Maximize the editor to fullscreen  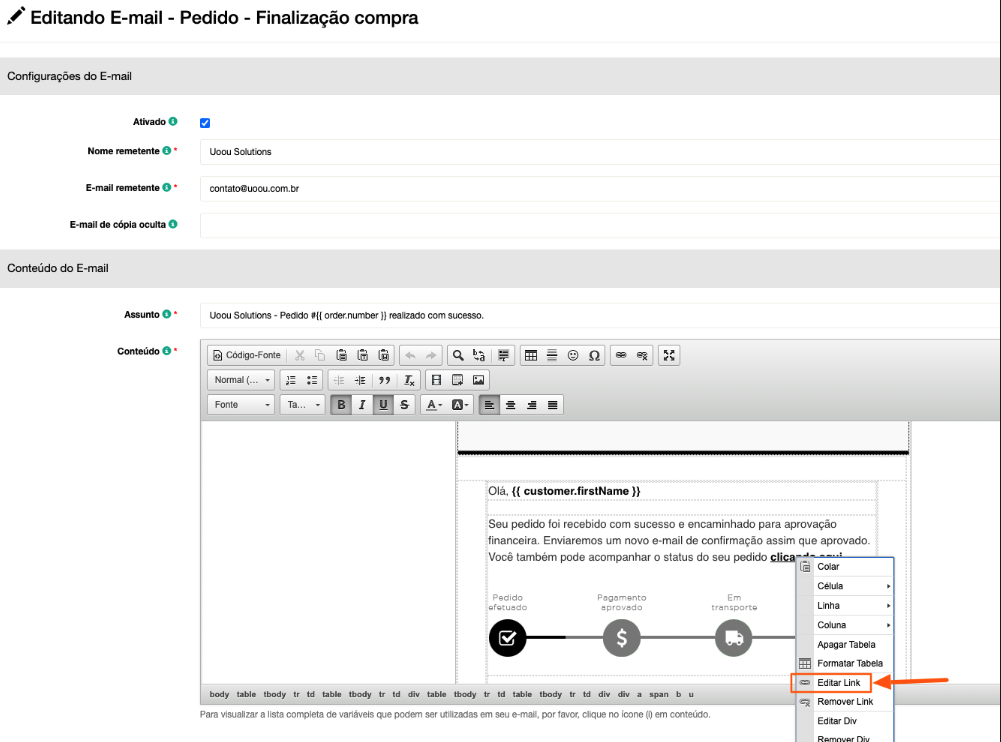point(668,355)
